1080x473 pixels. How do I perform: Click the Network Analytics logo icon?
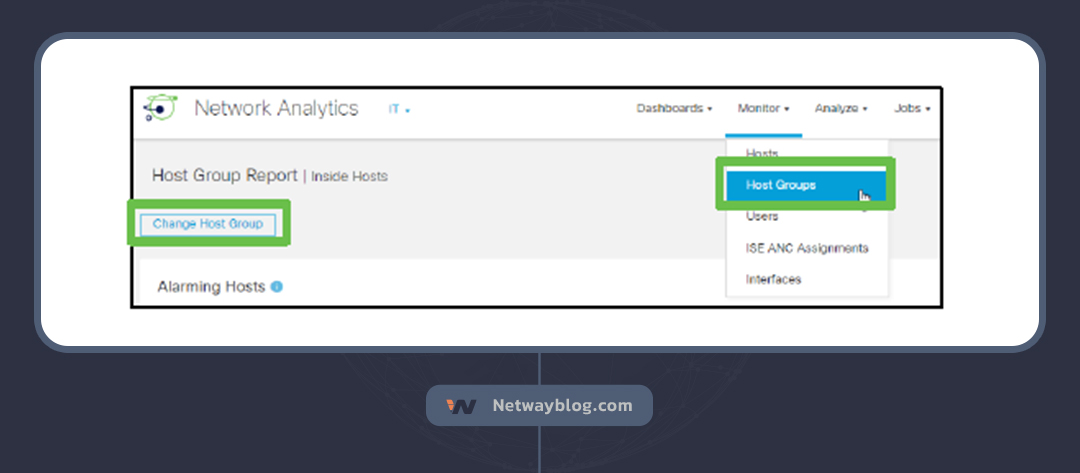click(160, 108)
